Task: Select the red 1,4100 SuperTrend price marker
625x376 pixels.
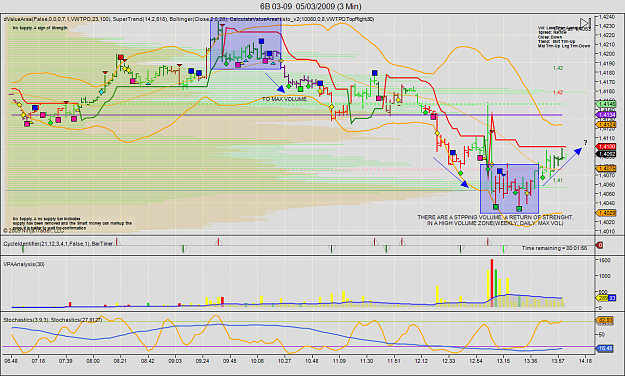Action: pos(606,147)
